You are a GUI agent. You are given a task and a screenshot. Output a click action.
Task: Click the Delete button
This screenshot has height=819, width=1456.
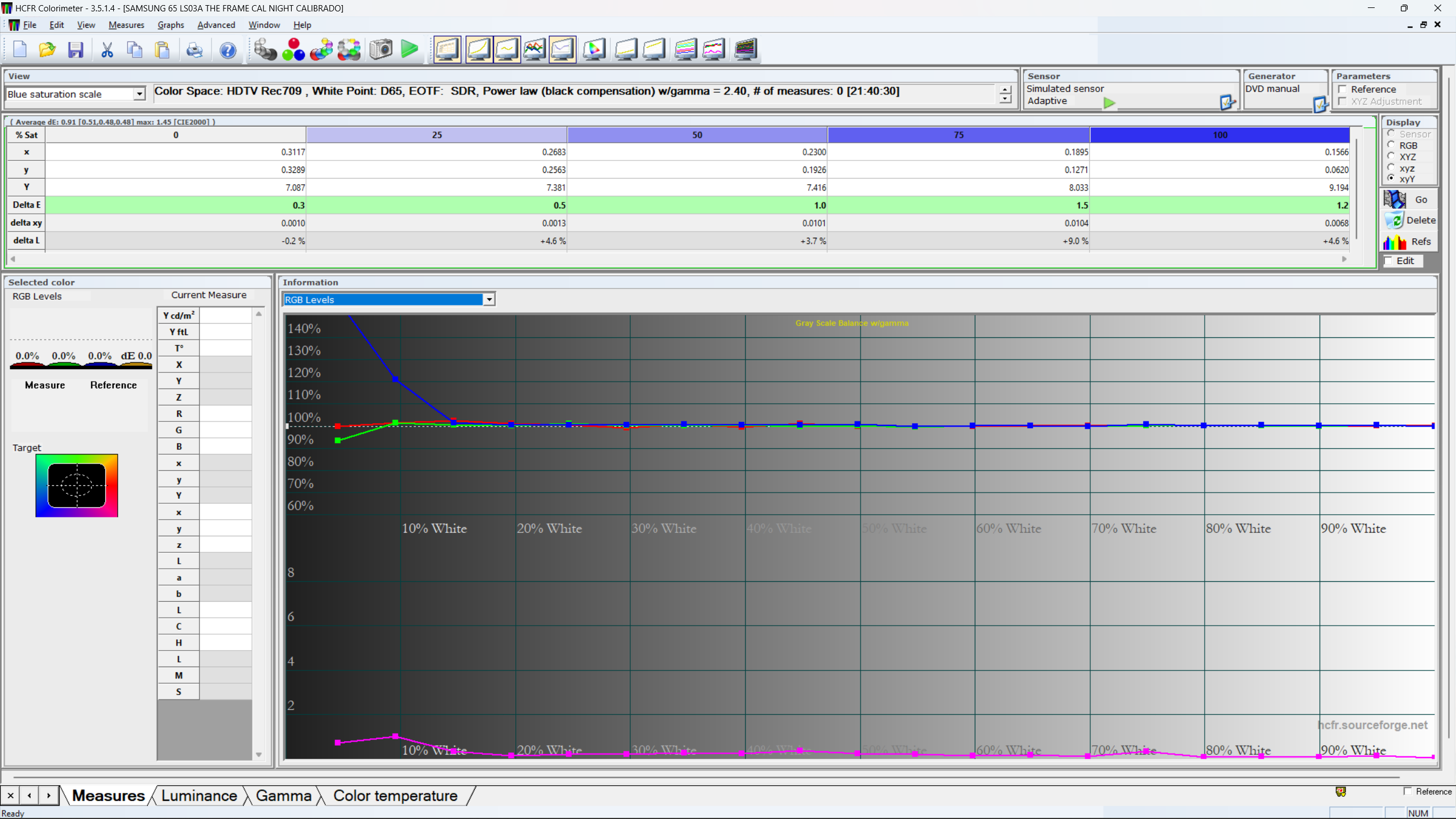(1409, 220)
